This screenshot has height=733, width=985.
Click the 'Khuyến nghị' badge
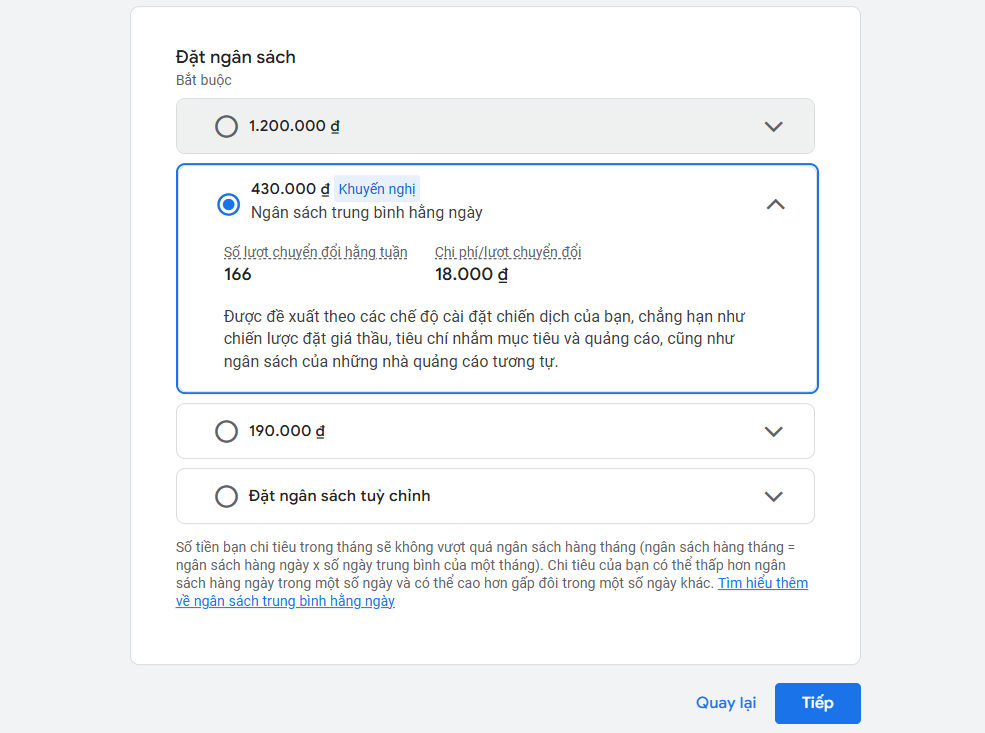[377, 188]
